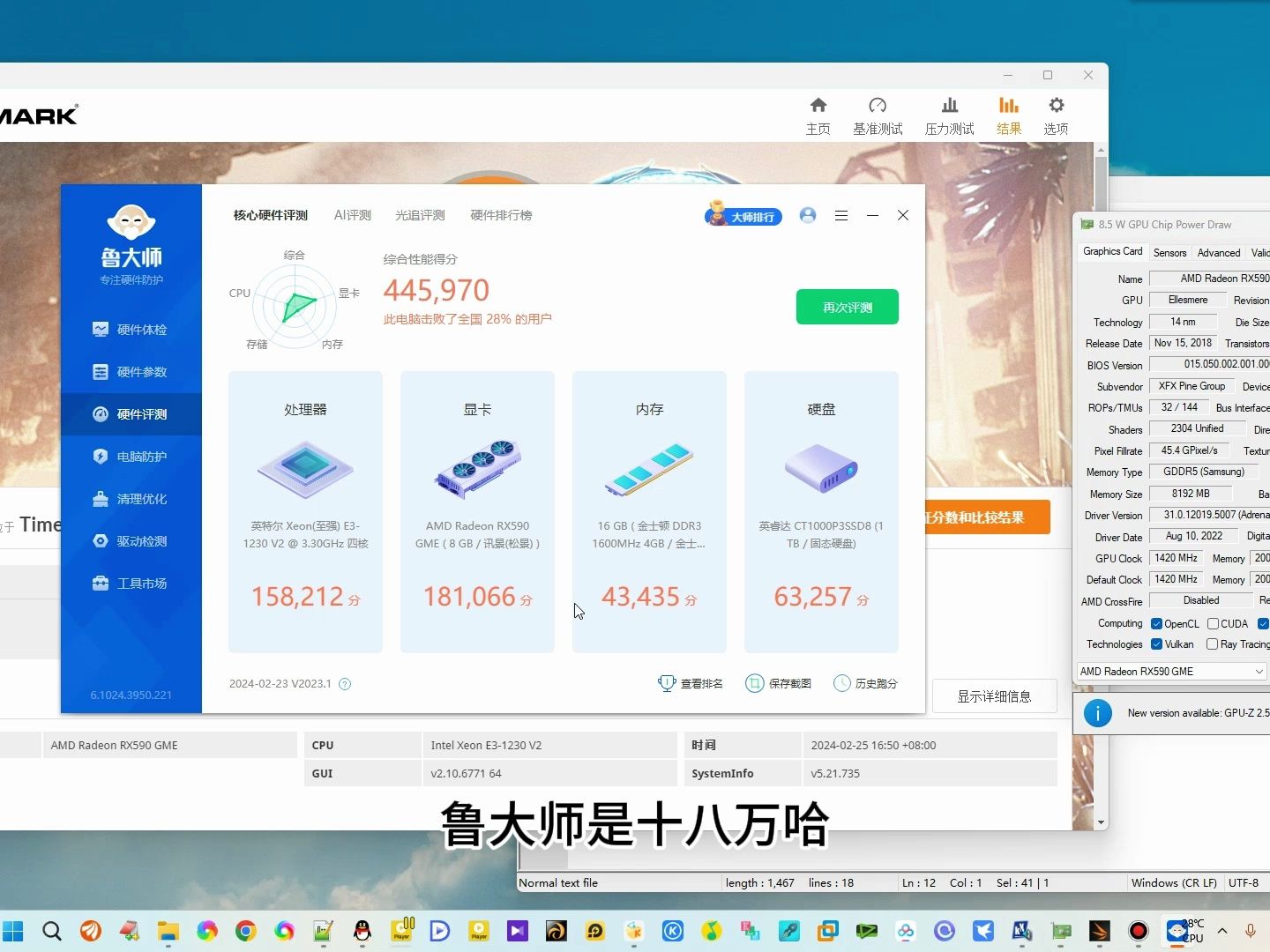Click the GPU-Z info update icon
Screen dimensions: 1270x952
pos(1097,713)
